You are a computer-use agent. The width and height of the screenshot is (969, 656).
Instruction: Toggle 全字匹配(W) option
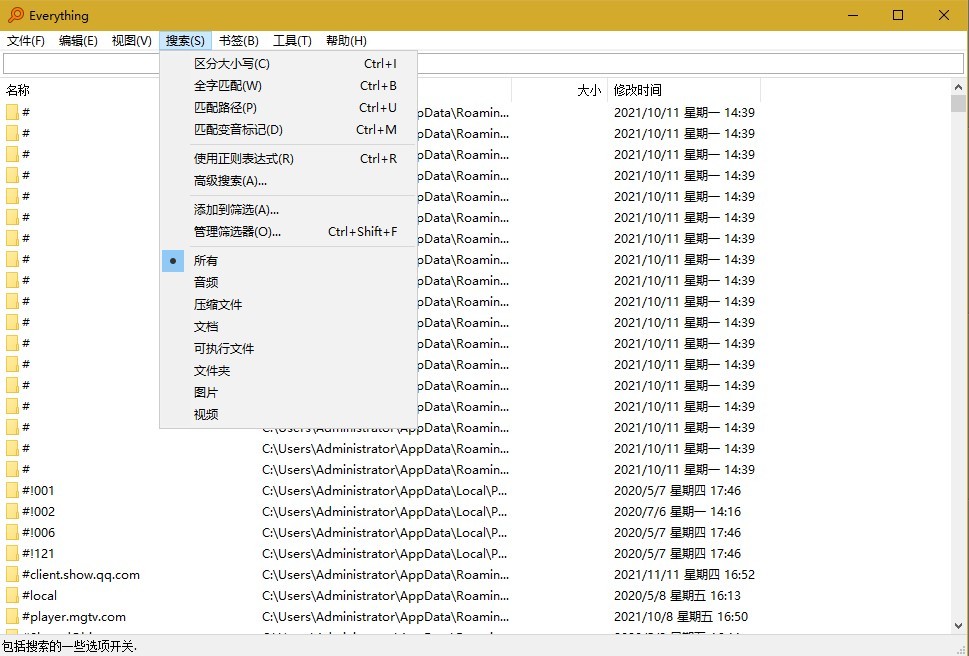289,86
